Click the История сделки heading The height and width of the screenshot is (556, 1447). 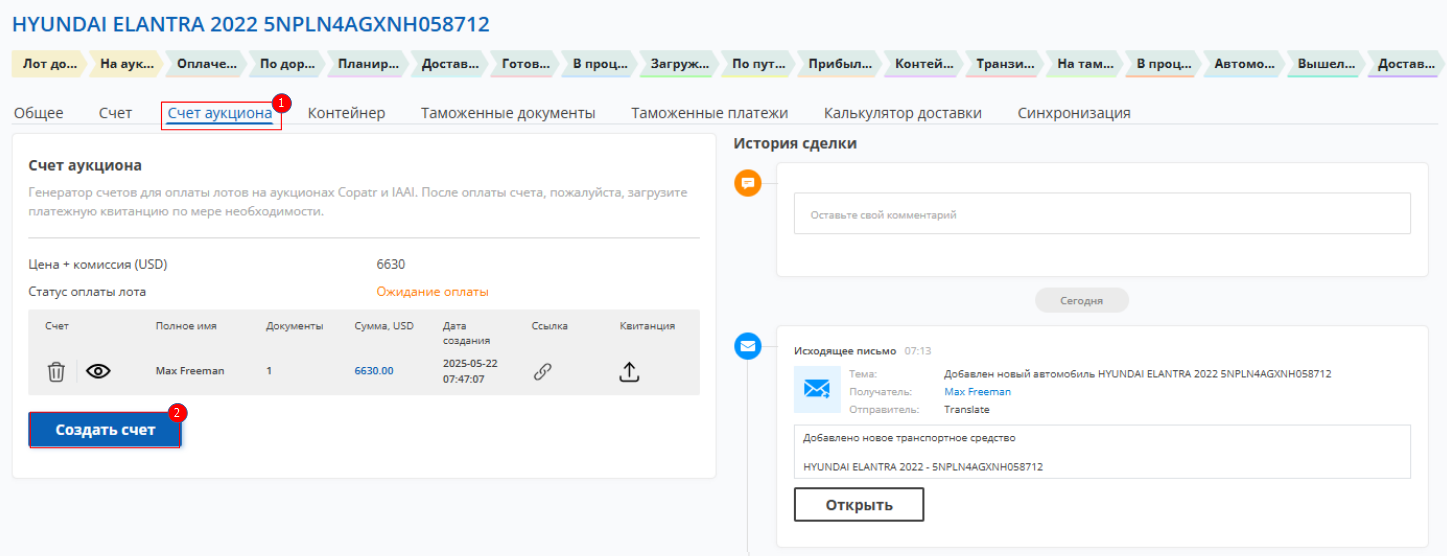[795, 143]
